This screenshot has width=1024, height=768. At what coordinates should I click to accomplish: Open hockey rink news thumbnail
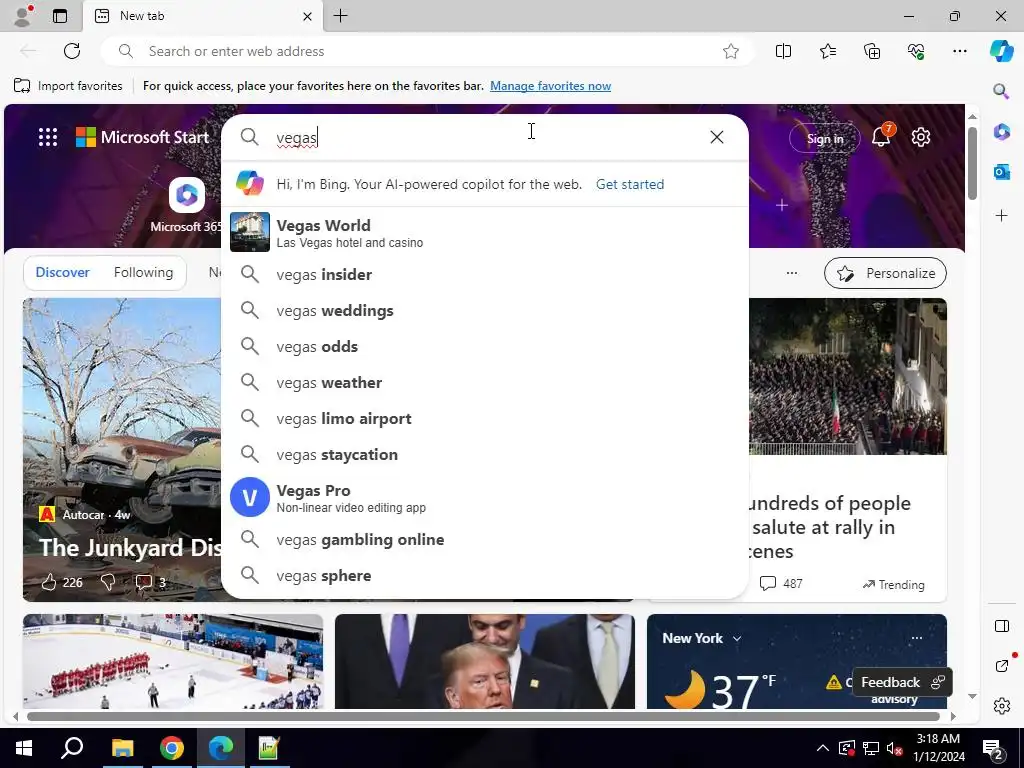coord(173,662)
